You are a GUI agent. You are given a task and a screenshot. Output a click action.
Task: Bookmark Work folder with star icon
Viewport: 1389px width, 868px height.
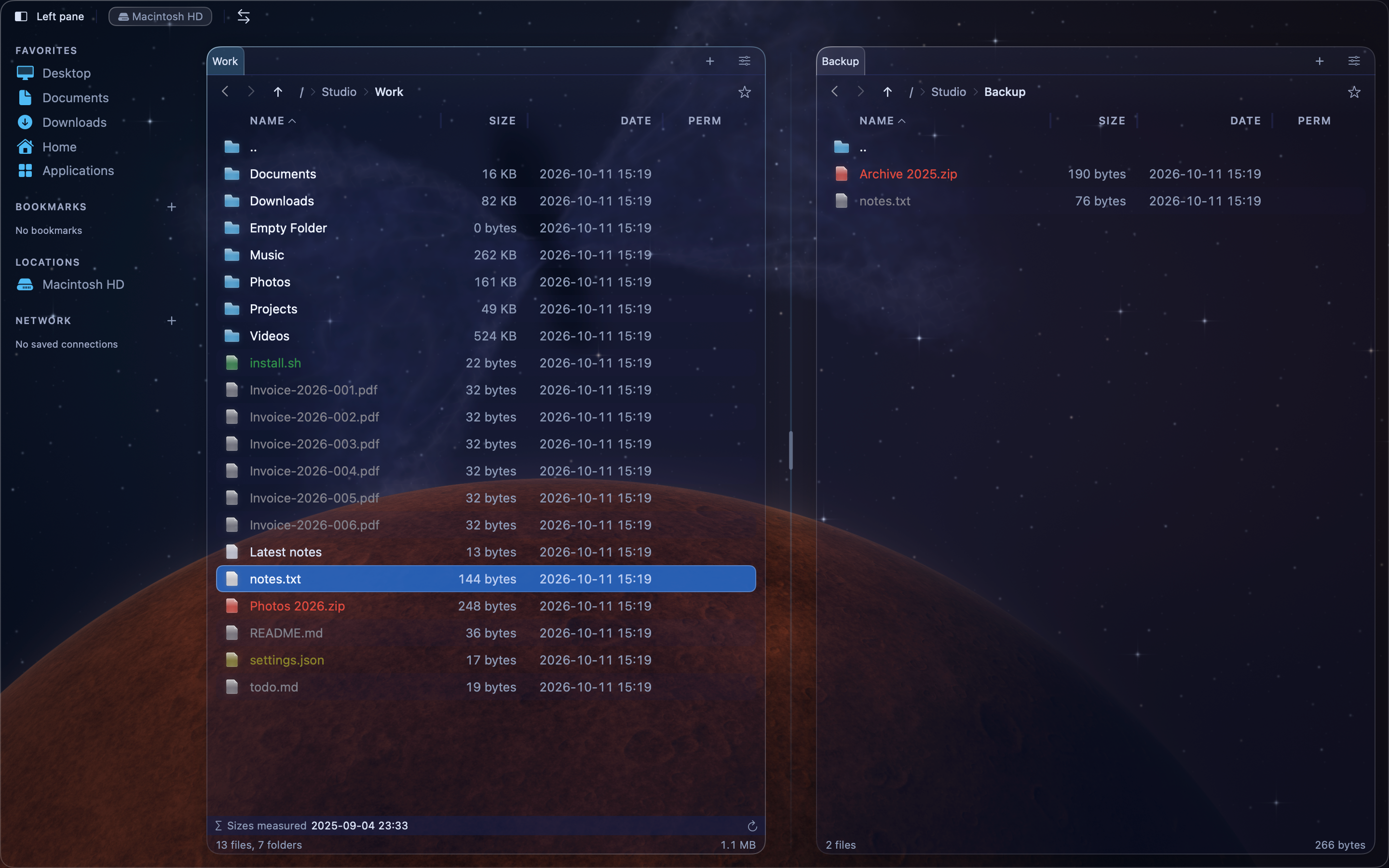[745, 92]
